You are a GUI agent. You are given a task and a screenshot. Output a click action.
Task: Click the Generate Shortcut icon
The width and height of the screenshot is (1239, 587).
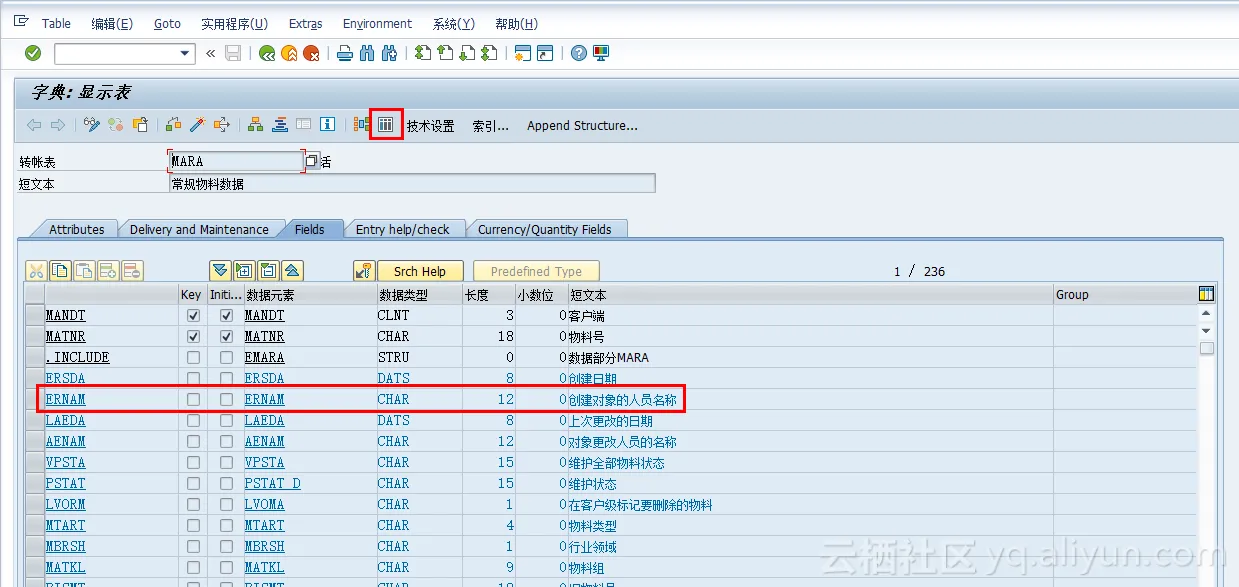pyautogui.click(x=545, y=53)
